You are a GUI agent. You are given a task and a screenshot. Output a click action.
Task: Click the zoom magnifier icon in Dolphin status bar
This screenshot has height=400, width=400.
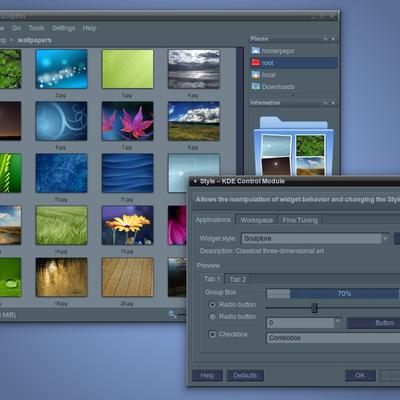172,314
